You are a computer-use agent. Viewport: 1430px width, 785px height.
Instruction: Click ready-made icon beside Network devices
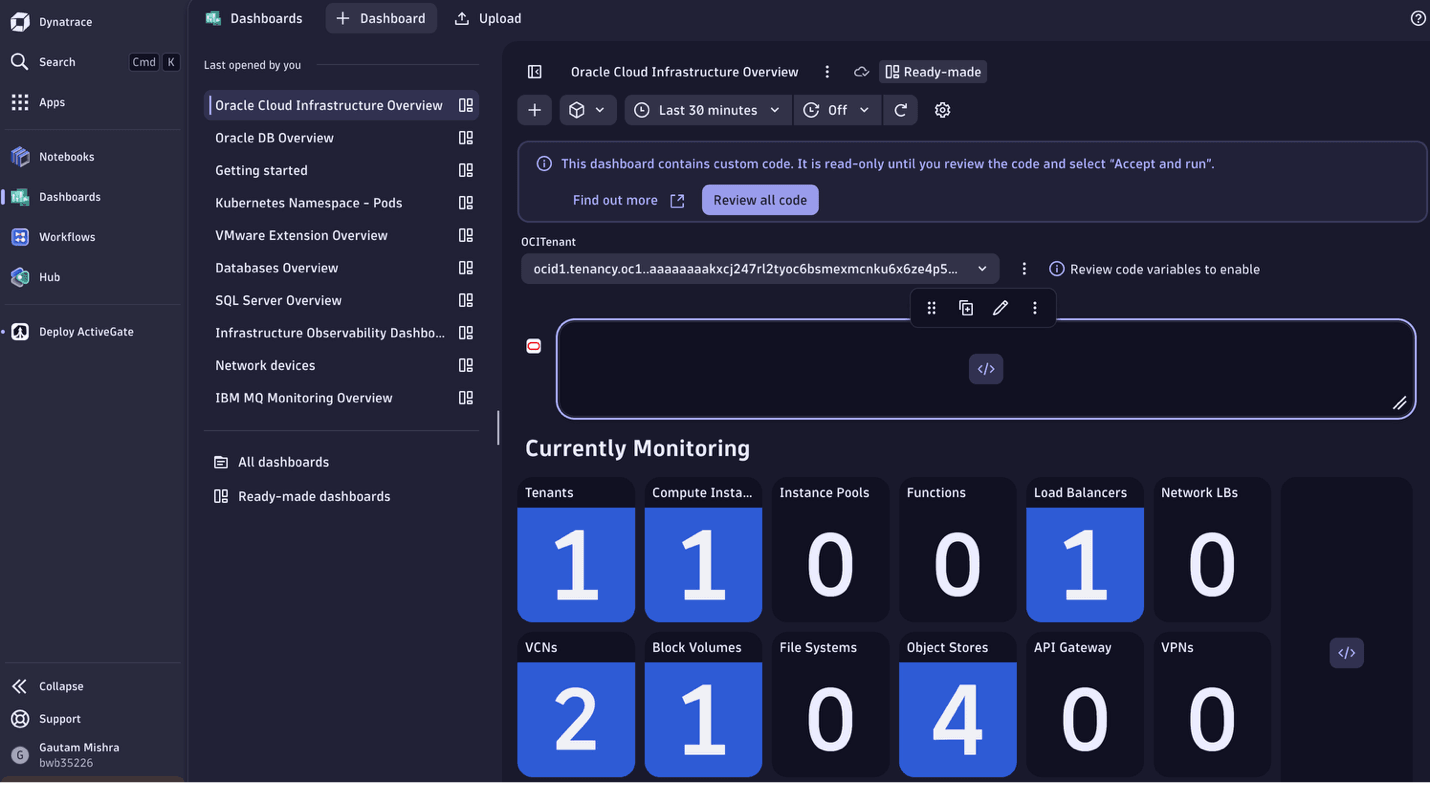[466, 365]
